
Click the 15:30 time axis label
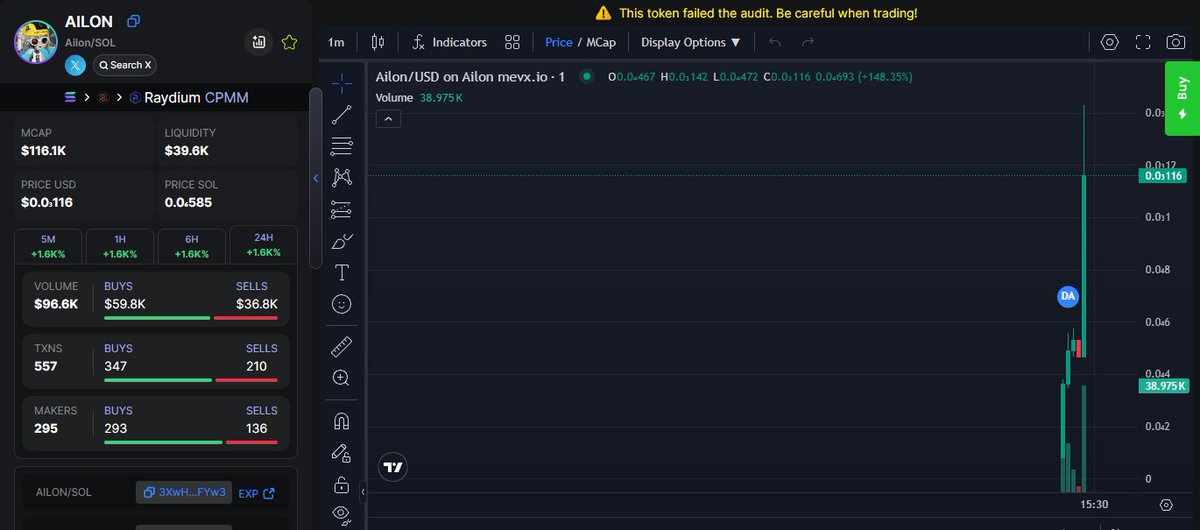click(x=1094, y=505)
